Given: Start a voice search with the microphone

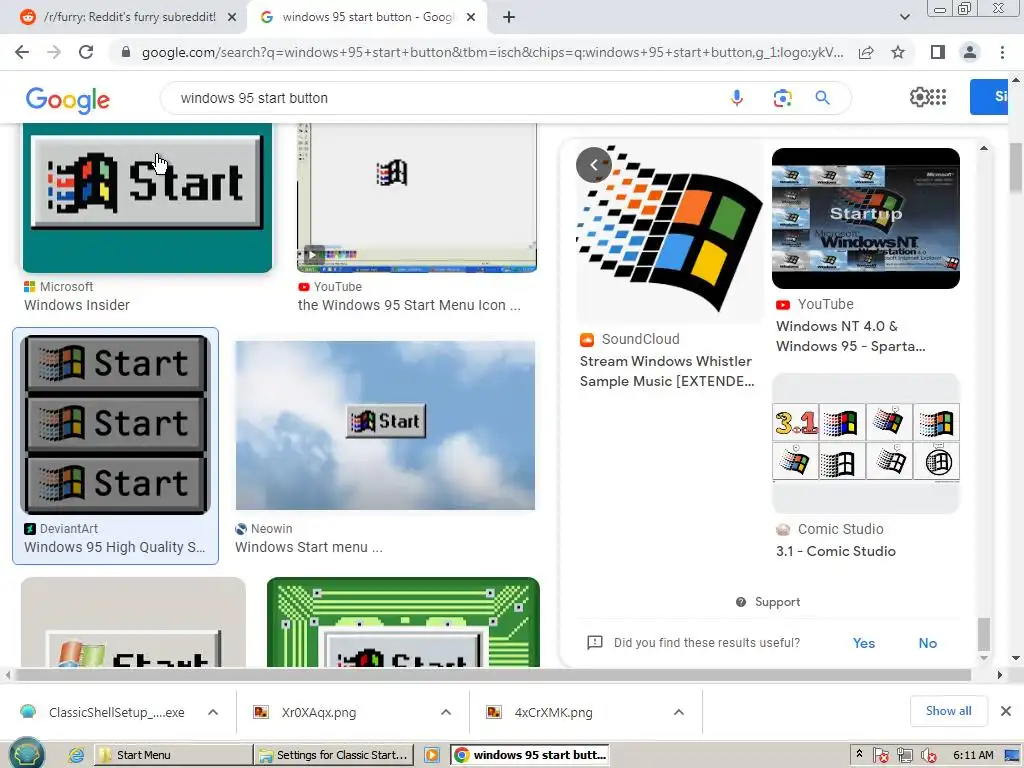Looking at the screenshot, I should pyautogui.click(x=737, y=98).
